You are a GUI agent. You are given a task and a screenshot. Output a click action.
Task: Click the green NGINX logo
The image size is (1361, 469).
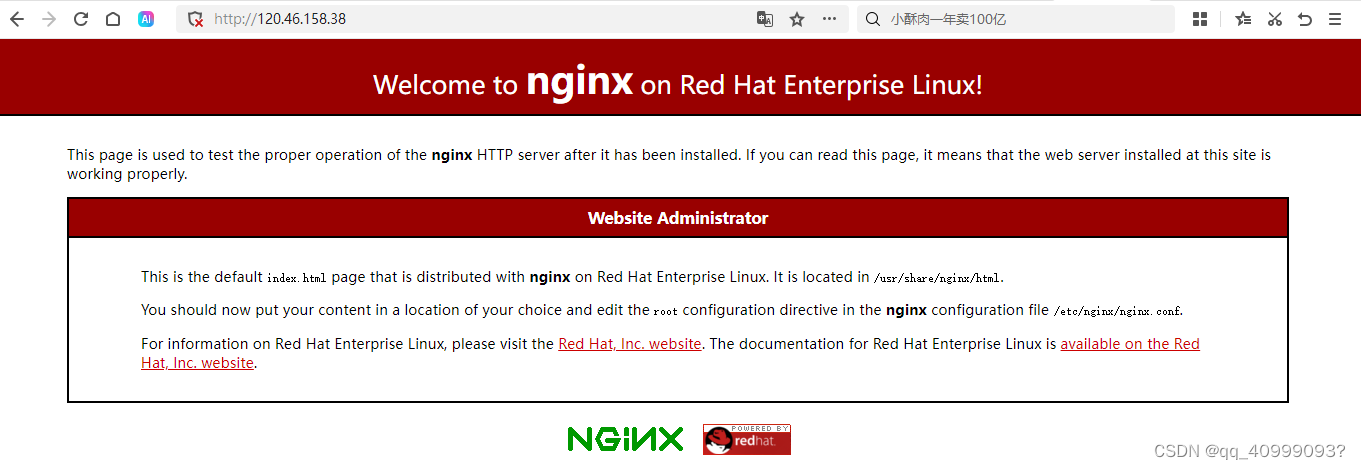coord(626,439)
